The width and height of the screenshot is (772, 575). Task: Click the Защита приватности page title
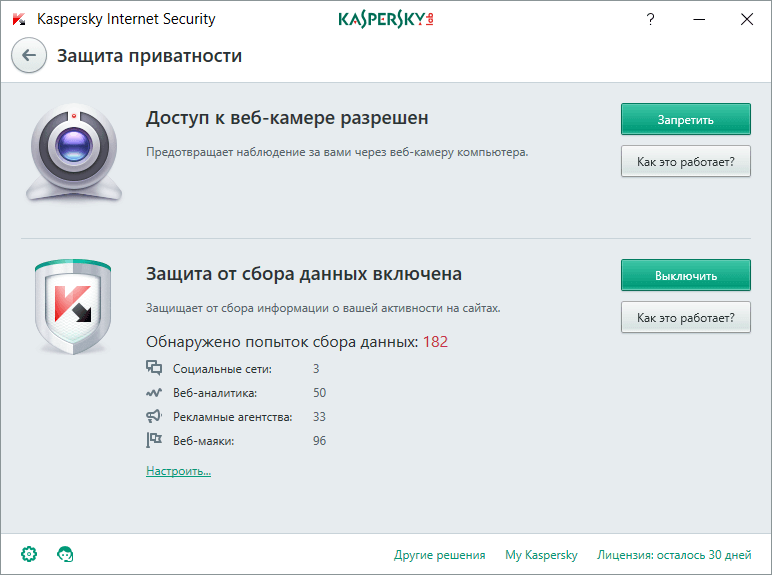(149, 56)
